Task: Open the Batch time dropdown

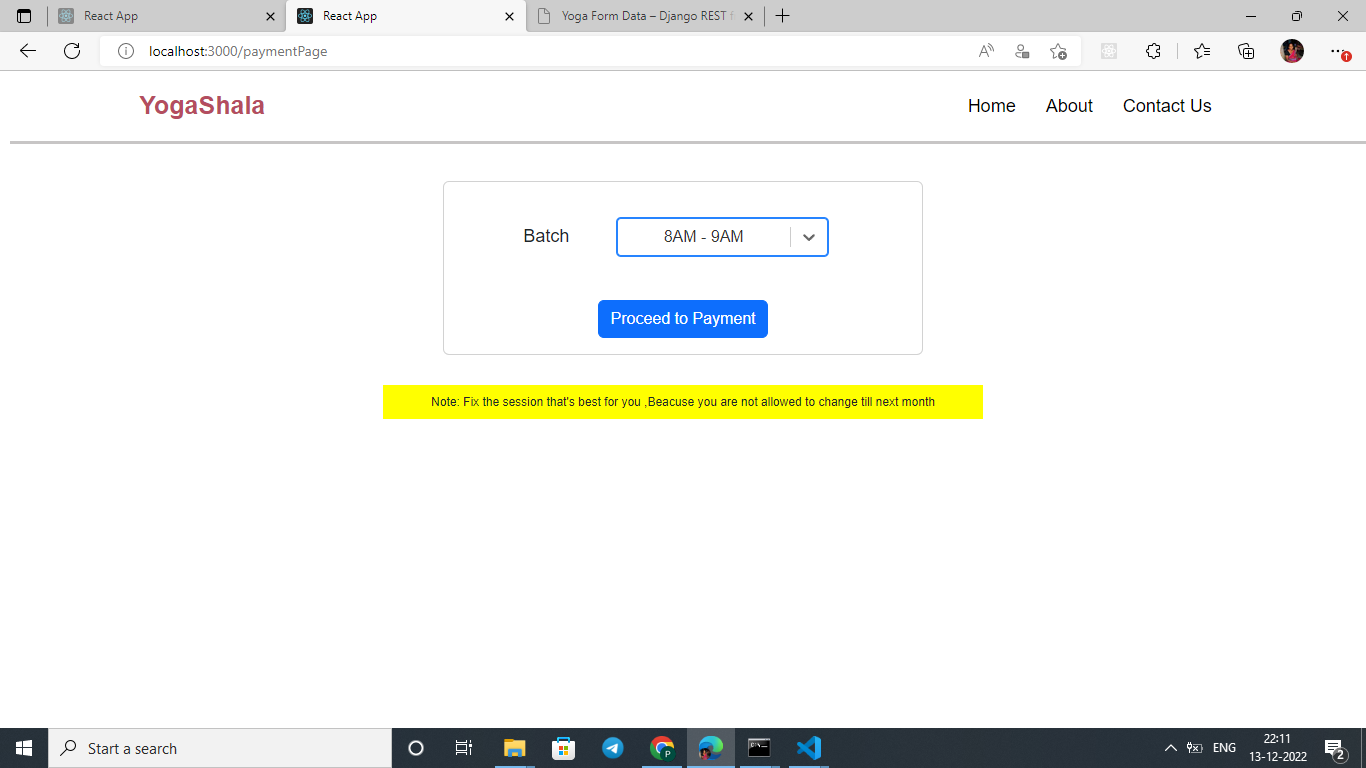Action: click(x=722, y=237)
